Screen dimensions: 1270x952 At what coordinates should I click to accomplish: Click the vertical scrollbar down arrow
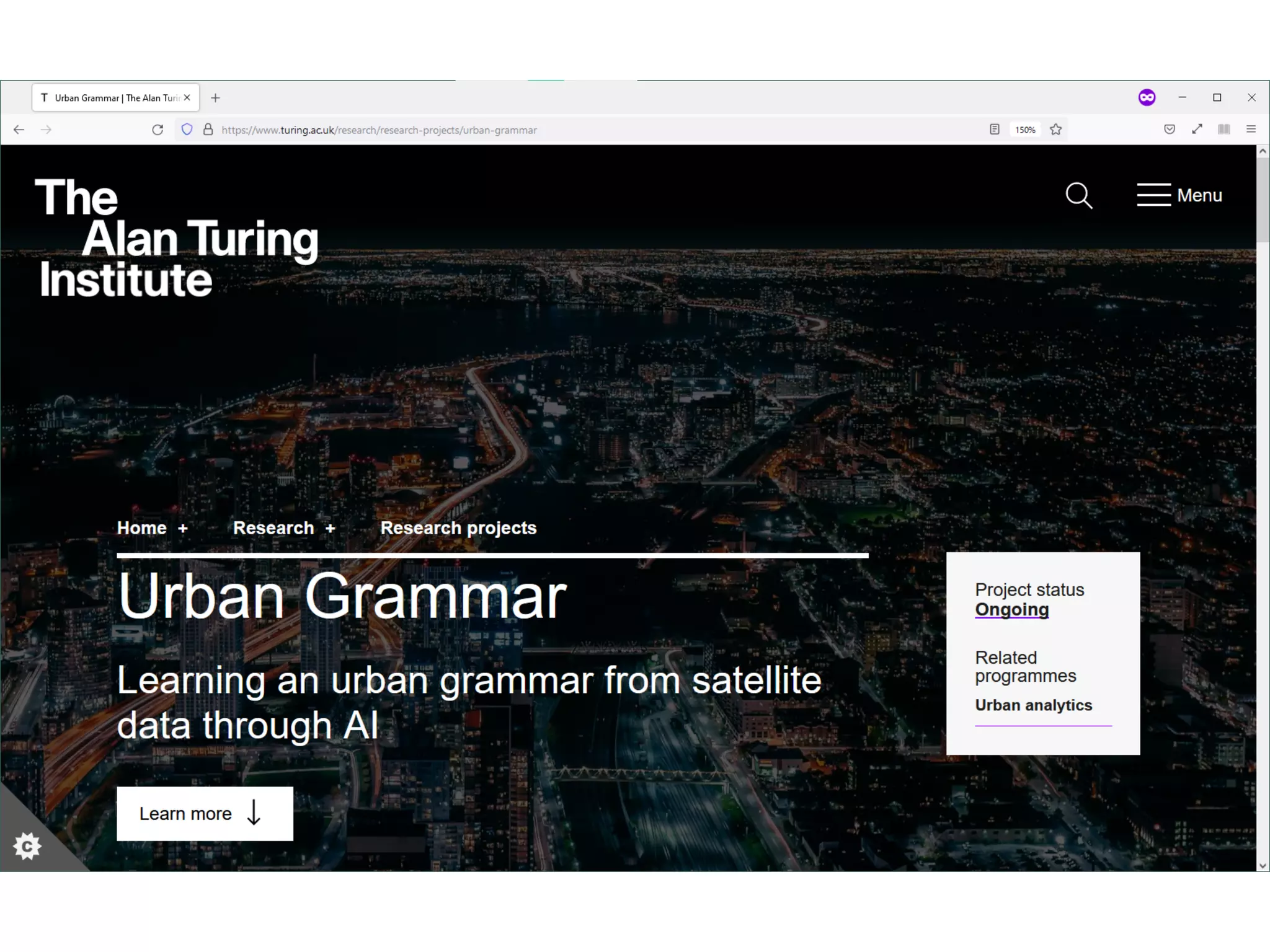[1263, 865]
